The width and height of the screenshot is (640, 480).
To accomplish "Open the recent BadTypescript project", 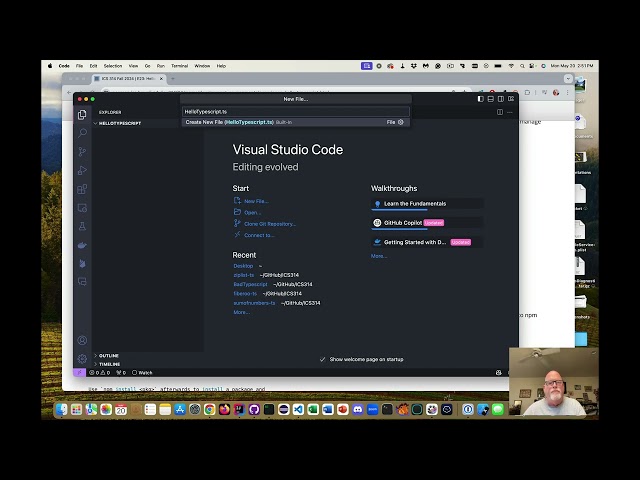I will click(x=250, y=284).
